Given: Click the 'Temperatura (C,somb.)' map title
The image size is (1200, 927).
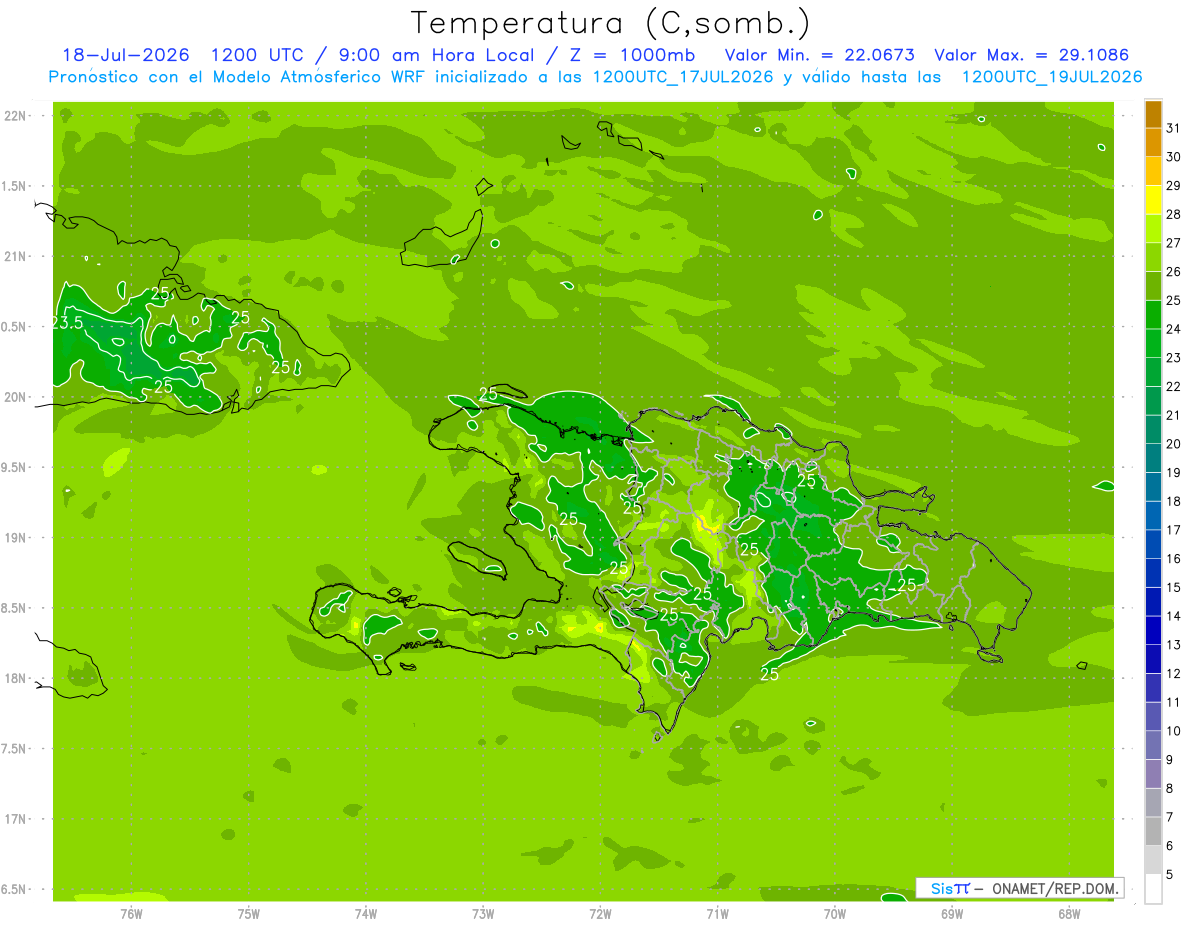Looking at the screenshot, I should click(x=610, y=23).
